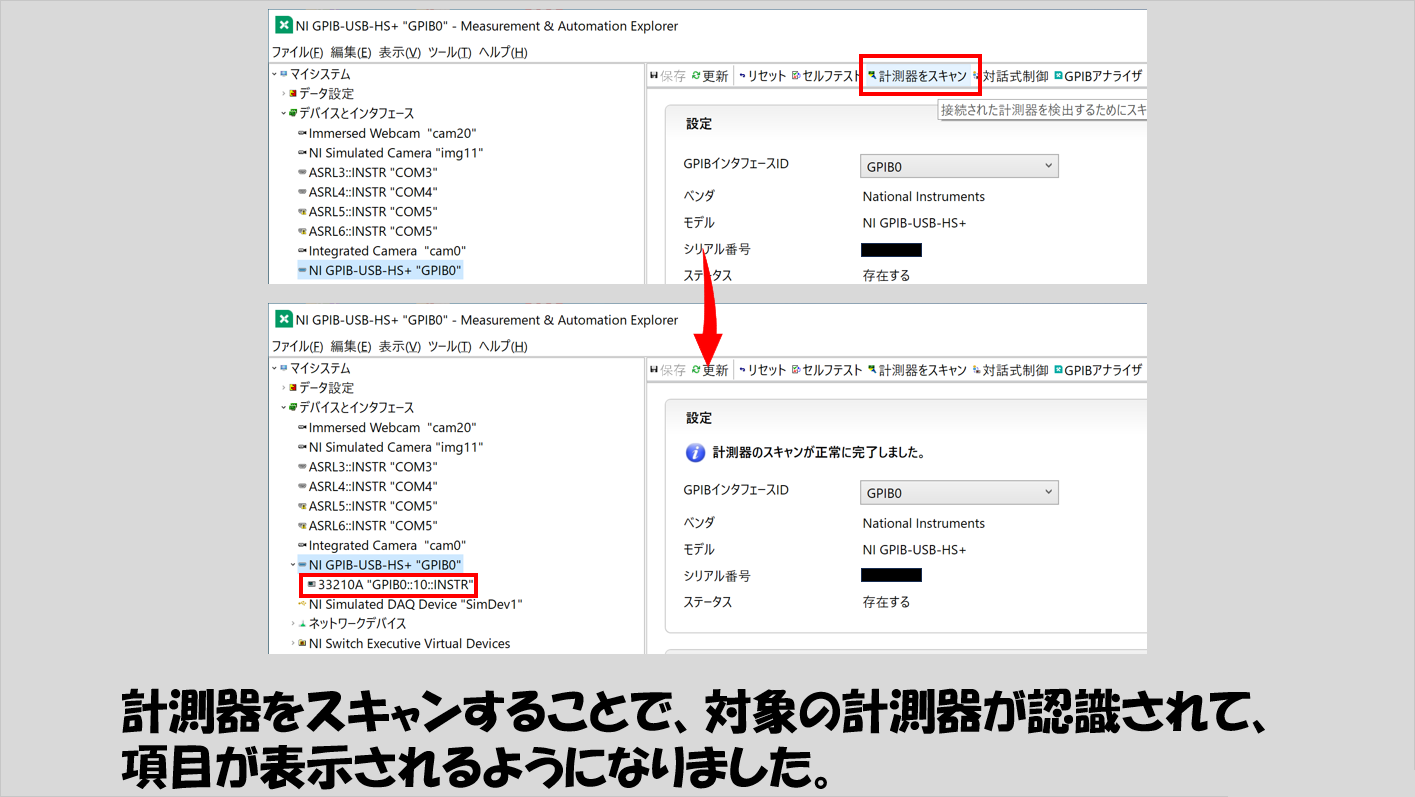Viewport: 1415px width, 797px height.
Task: Click GPIBアナライザ in the scan-completed window toolbar
Action: pos(1098,370)
